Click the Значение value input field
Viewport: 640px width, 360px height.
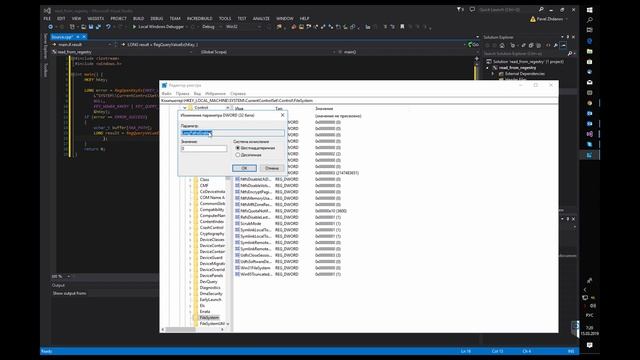coord(204,149)
